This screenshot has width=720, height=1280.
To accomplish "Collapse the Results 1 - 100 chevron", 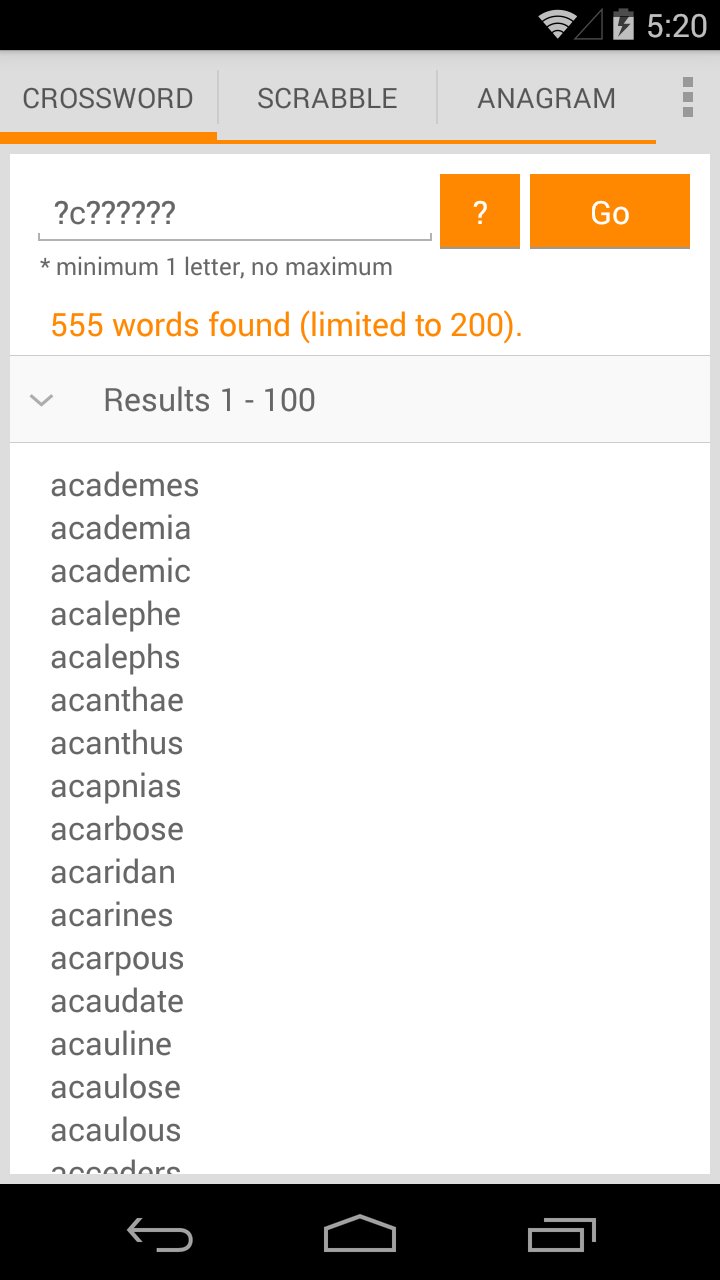I will click(x=41, y=400).
